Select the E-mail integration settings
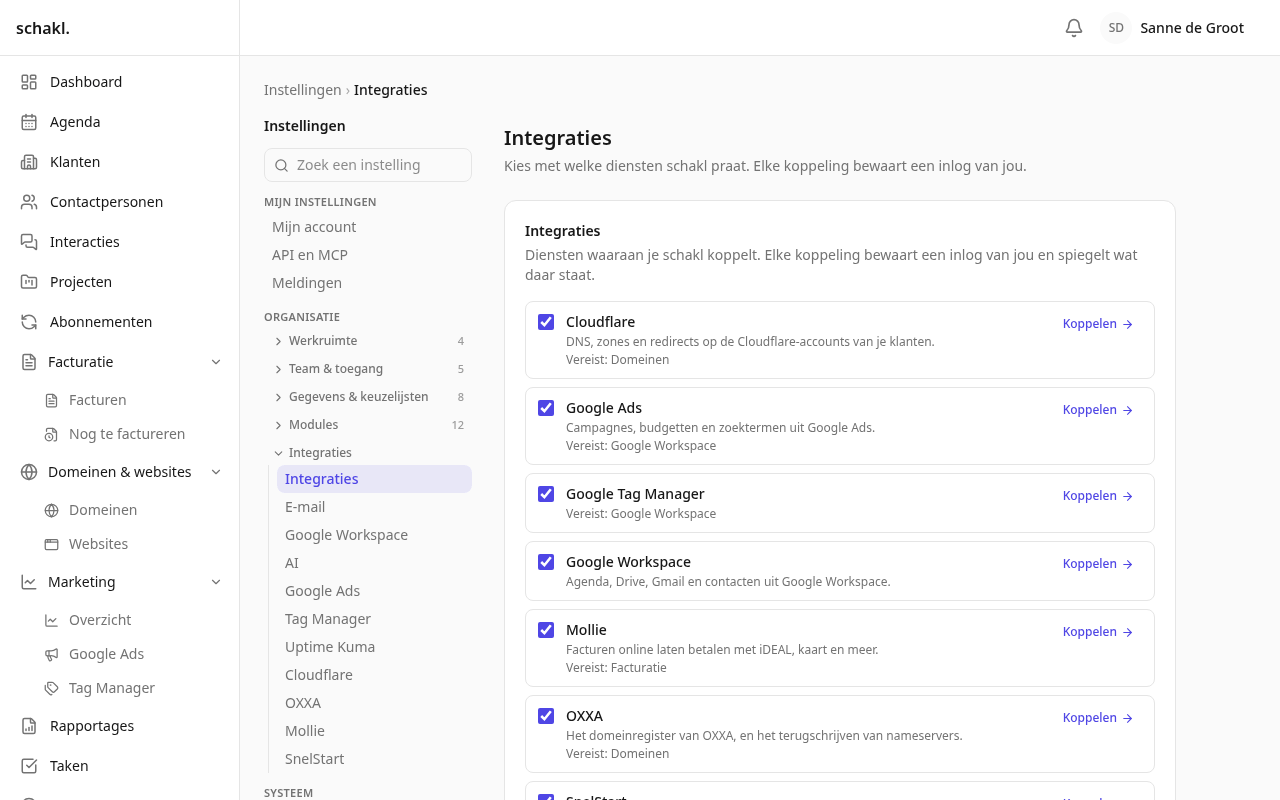1280x800 pixels. (x=374, y=507)
